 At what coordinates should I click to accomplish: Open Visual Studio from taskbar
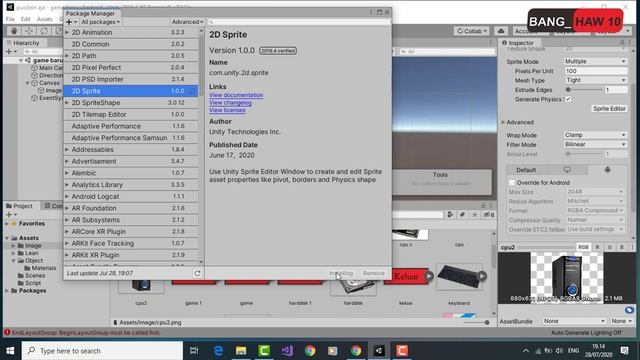[287, 351]
